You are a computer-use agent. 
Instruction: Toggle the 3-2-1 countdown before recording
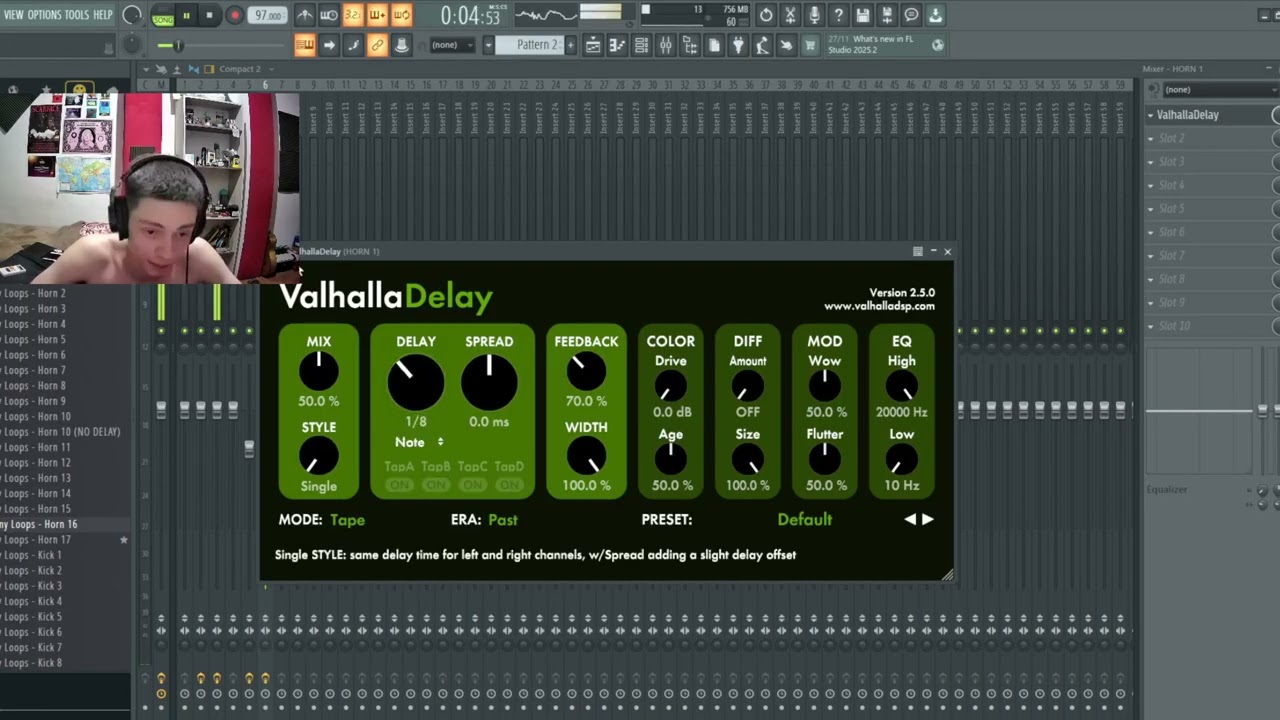pos(353,15)
